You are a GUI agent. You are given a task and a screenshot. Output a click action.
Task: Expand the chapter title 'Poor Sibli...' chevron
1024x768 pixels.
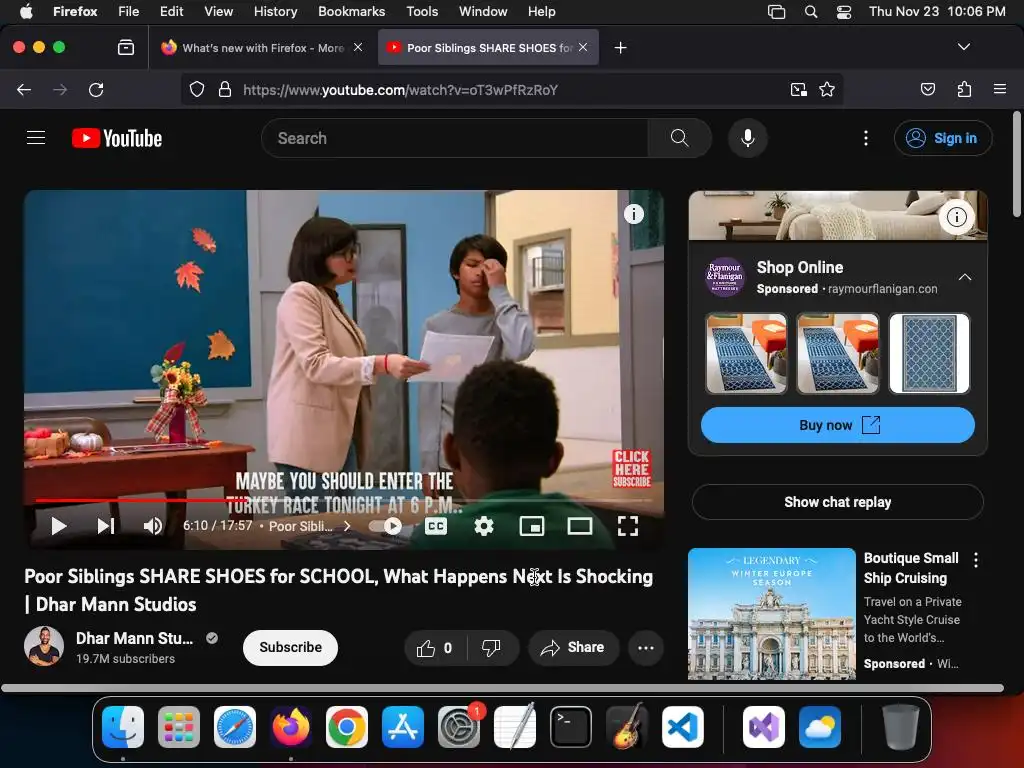[347, 526]
